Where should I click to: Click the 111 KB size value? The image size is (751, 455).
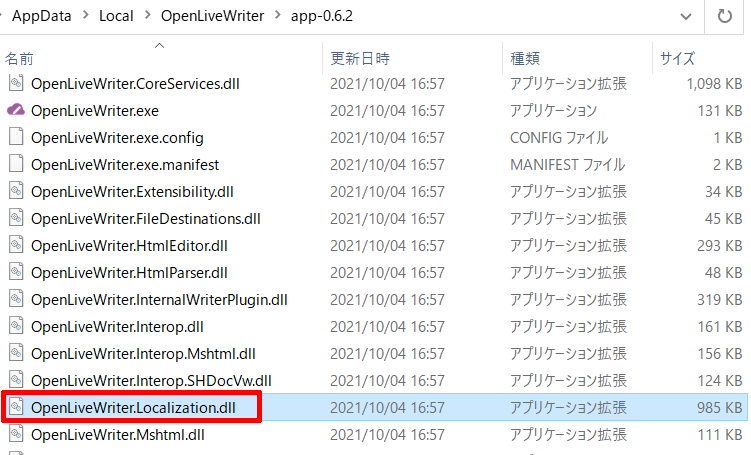pos(719,435)
